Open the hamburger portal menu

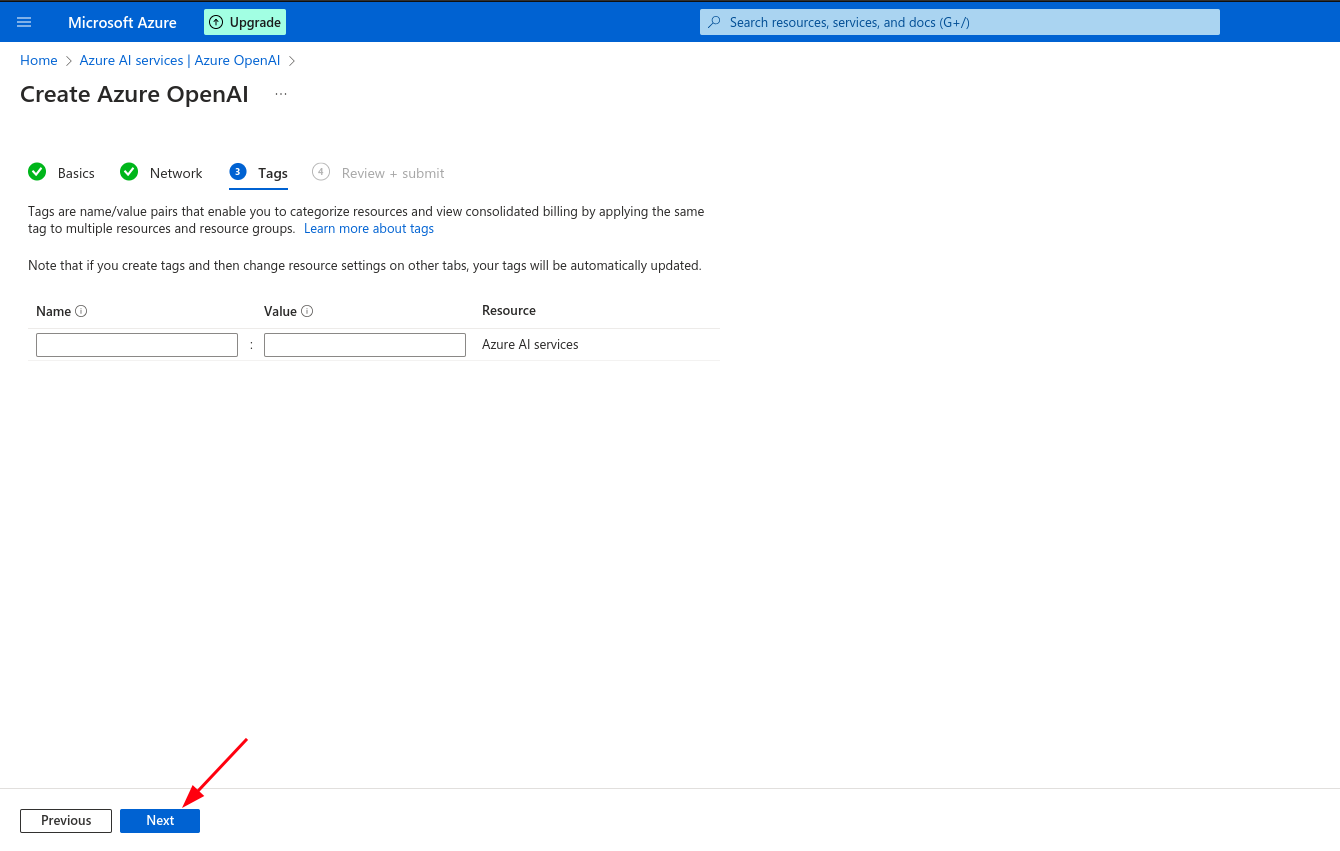point(24,22)
